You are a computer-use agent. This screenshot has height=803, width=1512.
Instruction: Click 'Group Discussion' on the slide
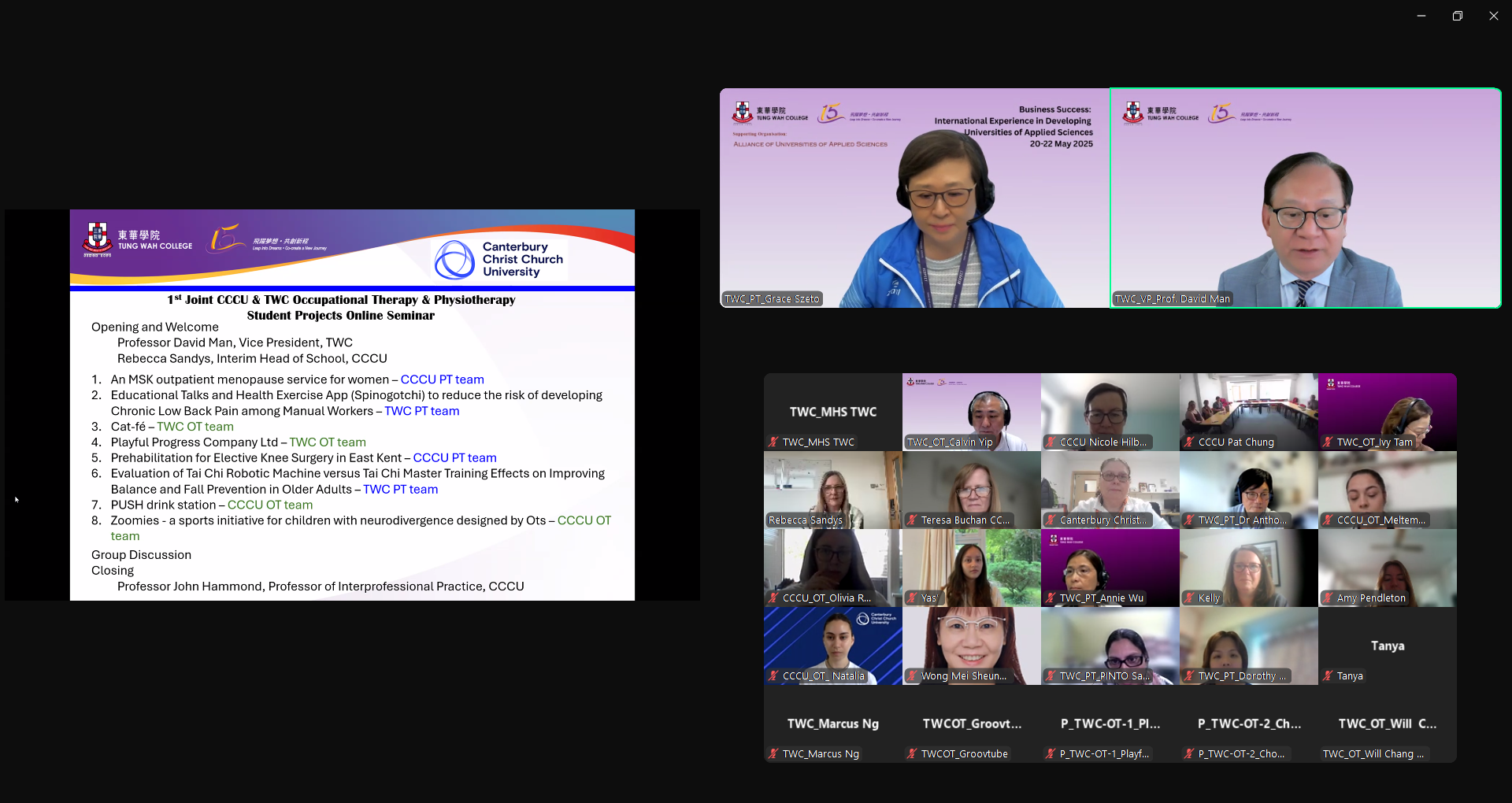142,555
